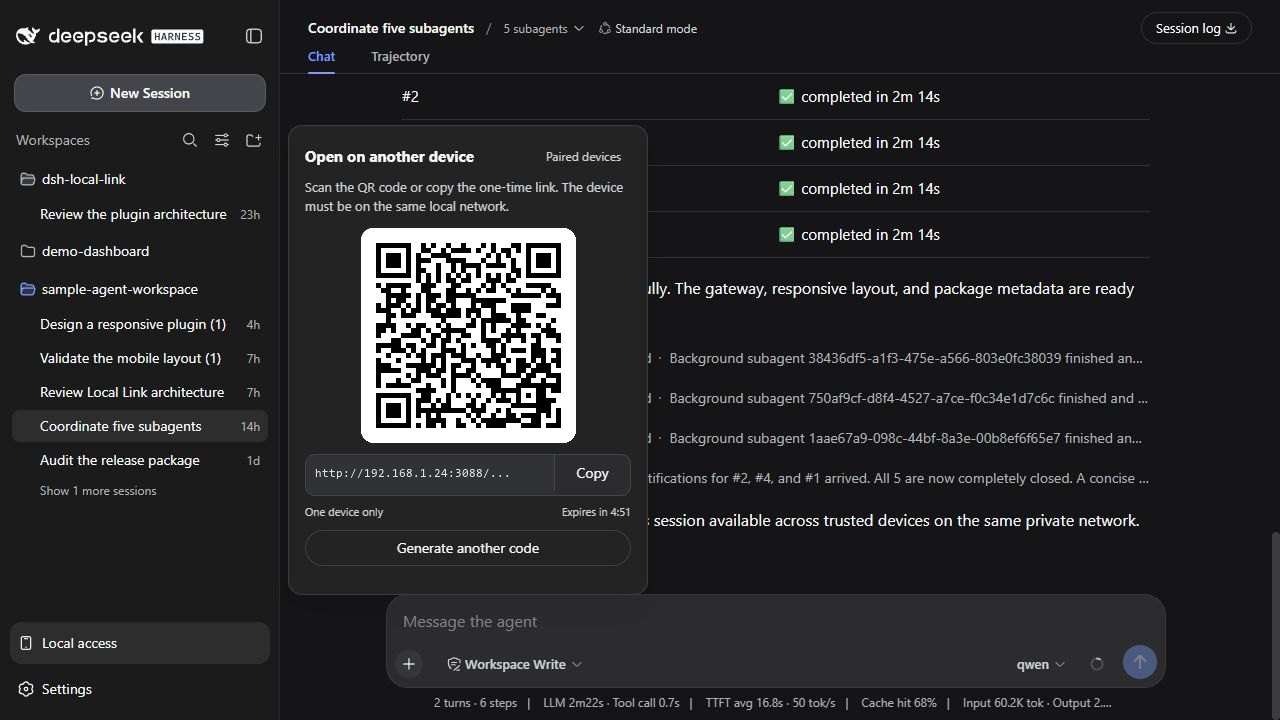Click subagent 38436df5 finished notification
The height and width of the screenshot is (720, 1280).
click(x=906, y=358)
